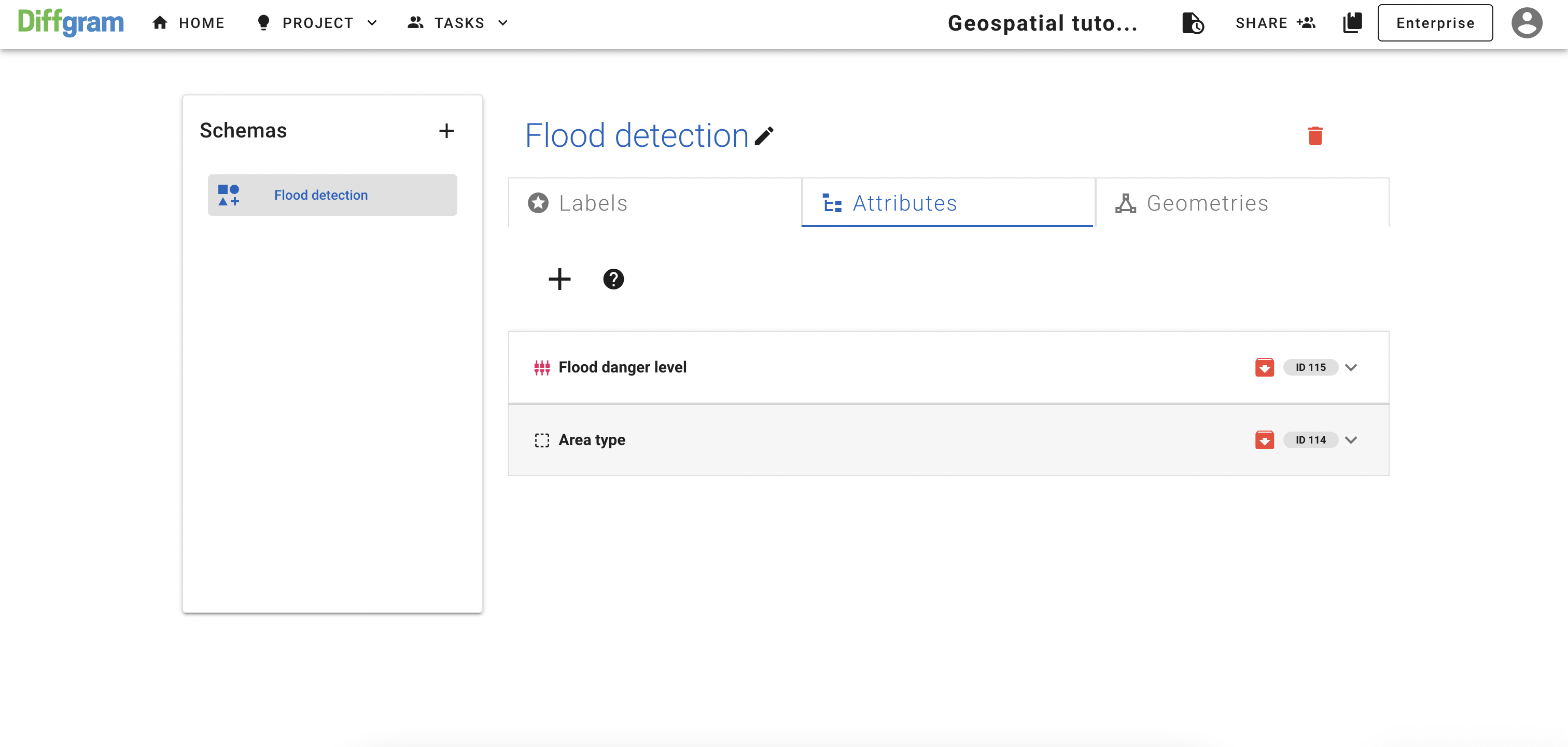Click the Area type dashed-box icon
The width and height of the screenshot is (1568, 747).
[x=542, y=440]
